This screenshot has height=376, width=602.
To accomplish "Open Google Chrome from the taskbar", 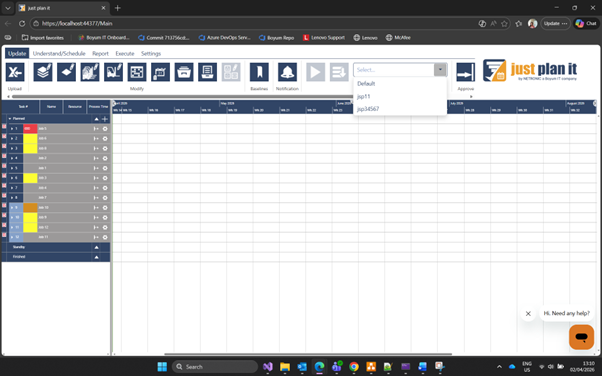I will pyautogui.click(x=354, y=367).
